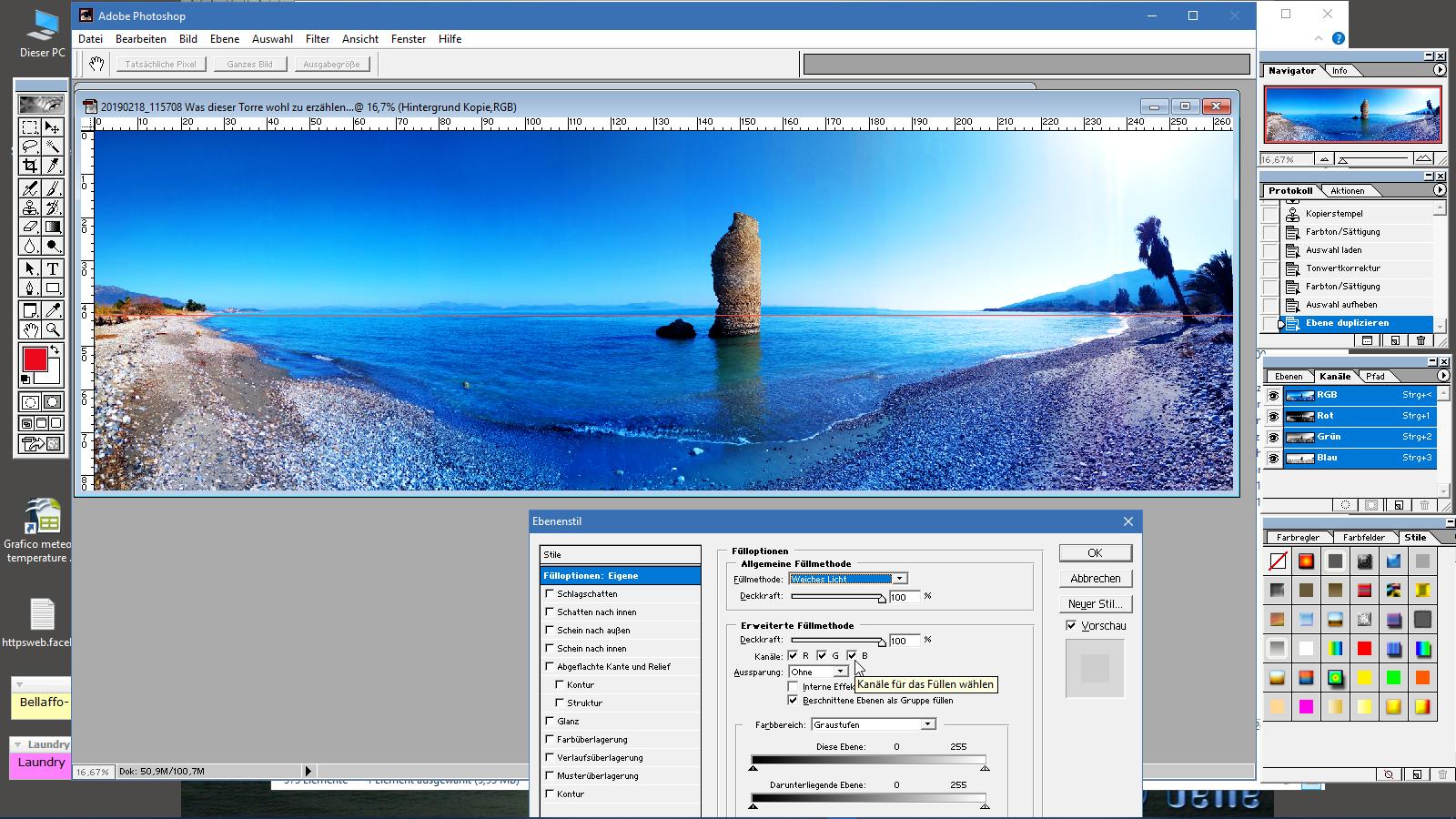Click the Navigator preview thumbnail
The image size is (1456, 819).
pyautogui.click(x=1352, y=115)
